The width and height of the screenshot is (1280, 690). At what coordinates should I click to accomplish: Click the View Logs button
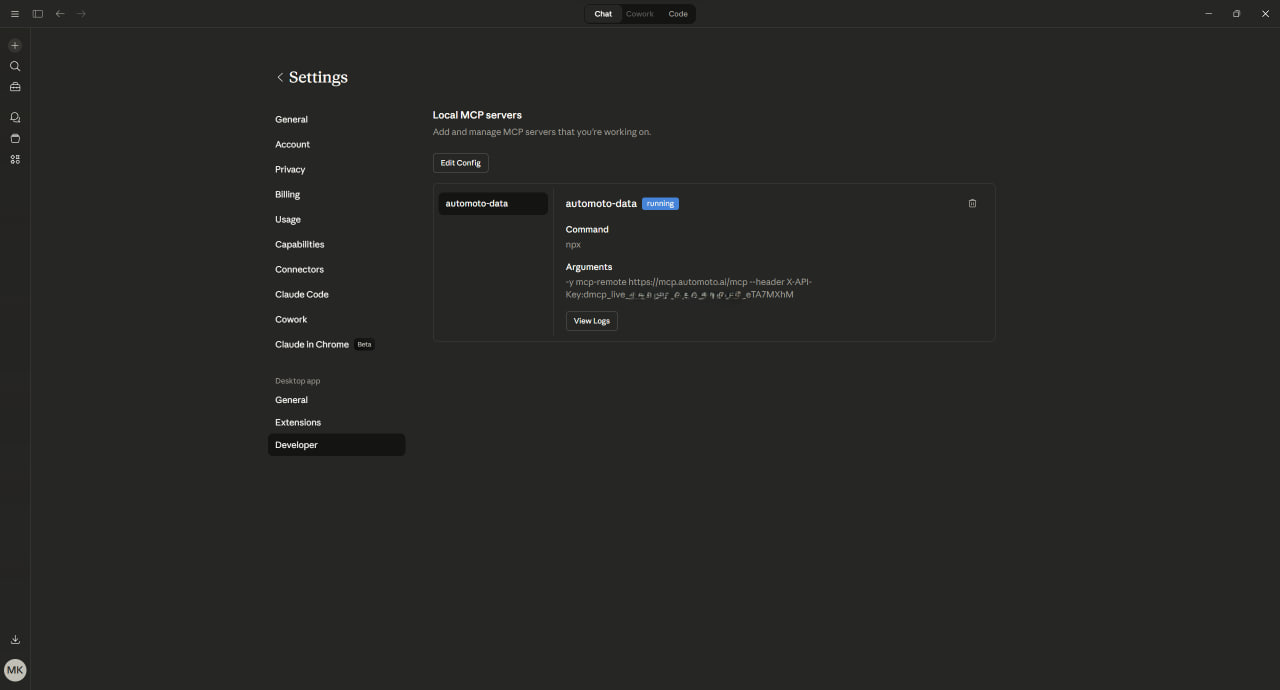(x=592, y=321)
